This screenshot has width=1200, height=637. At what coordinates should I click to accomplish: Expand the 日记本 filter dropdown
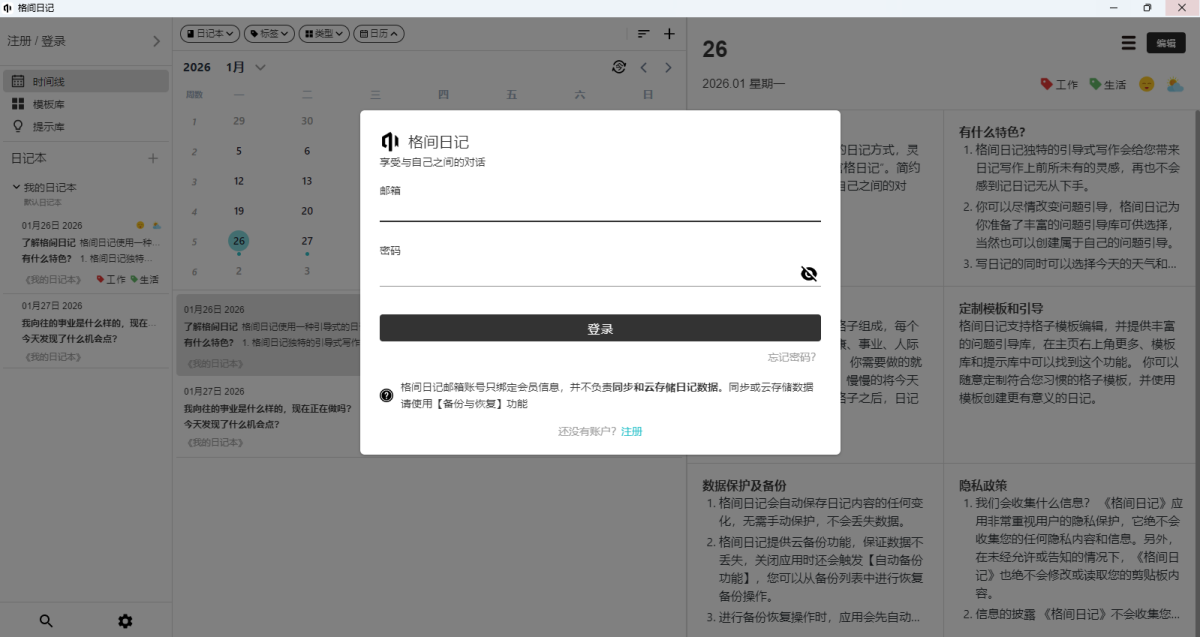[210, 34]
